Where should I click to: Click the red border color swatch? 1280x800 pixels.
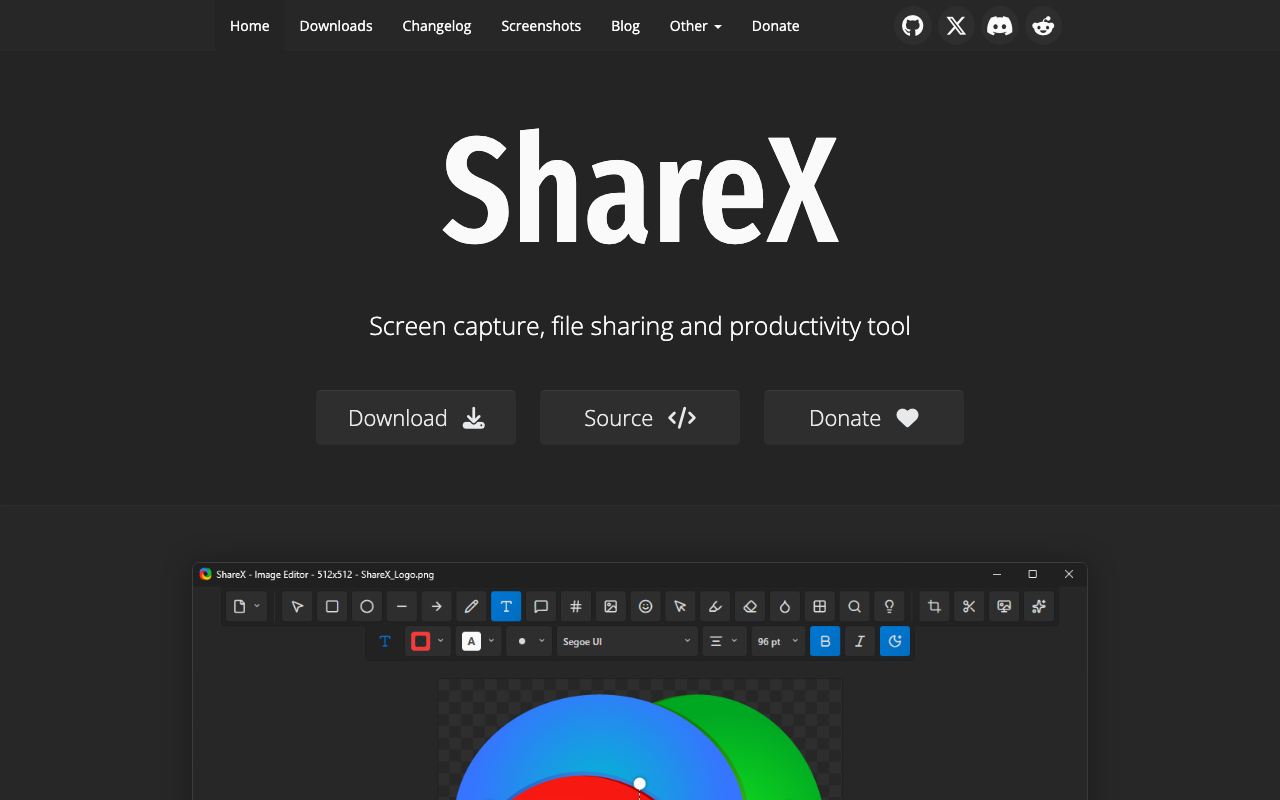(x=421, y=641)
